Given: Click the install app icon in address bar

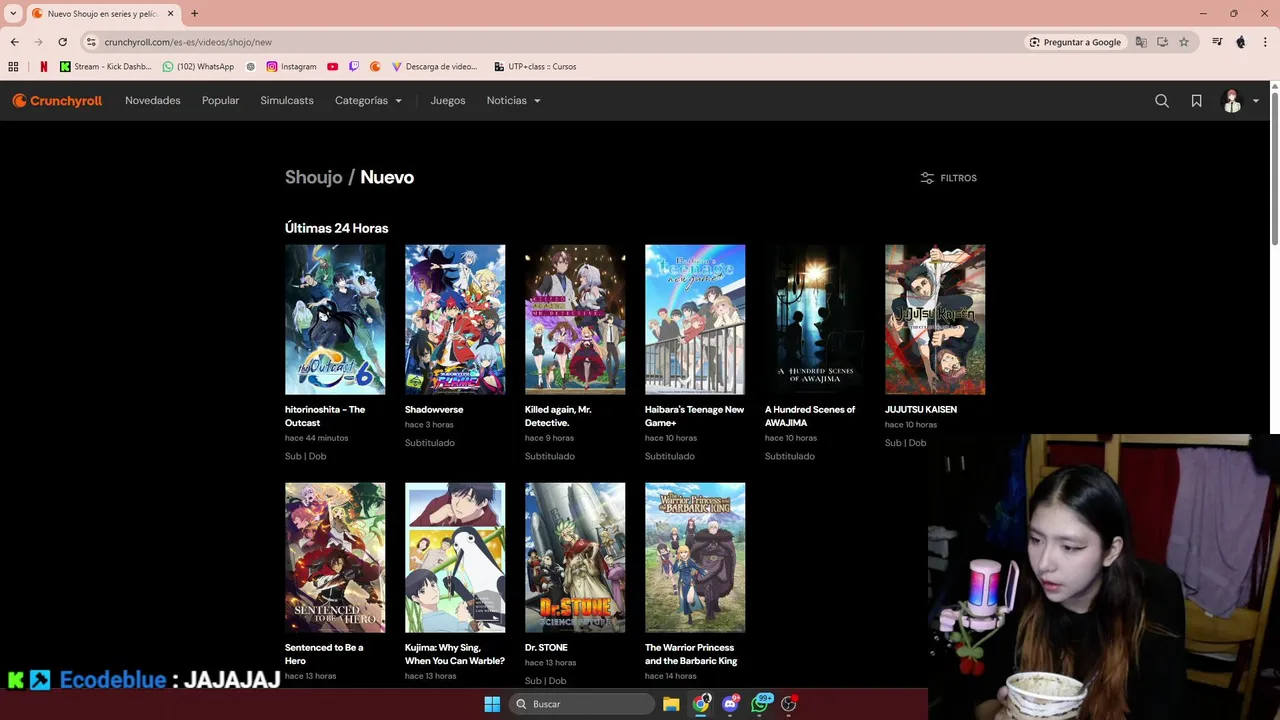Looking at the screenshot, I should (1162, 42).
